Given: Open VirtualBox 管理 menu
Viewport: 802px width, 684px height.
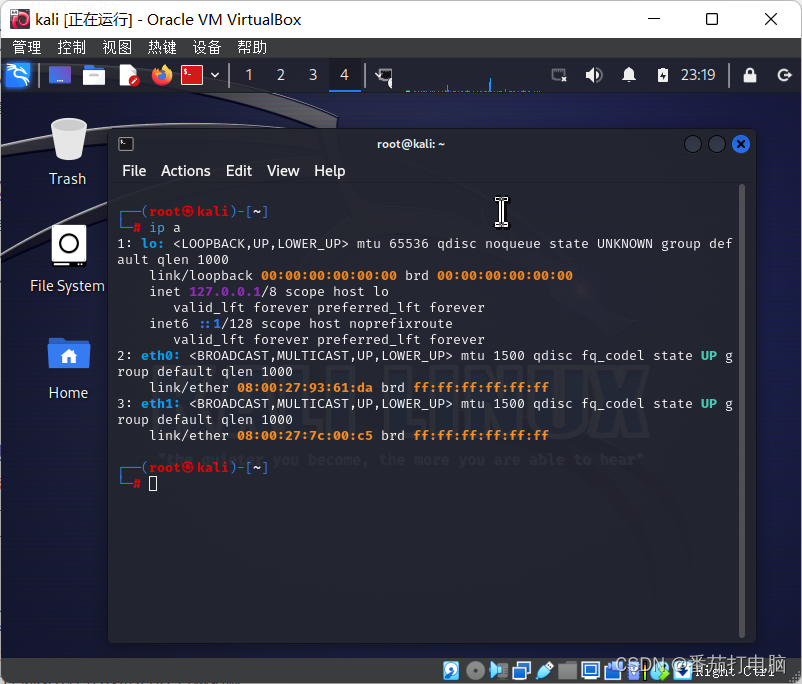Looking at the screenshot, I should (27, 48).
